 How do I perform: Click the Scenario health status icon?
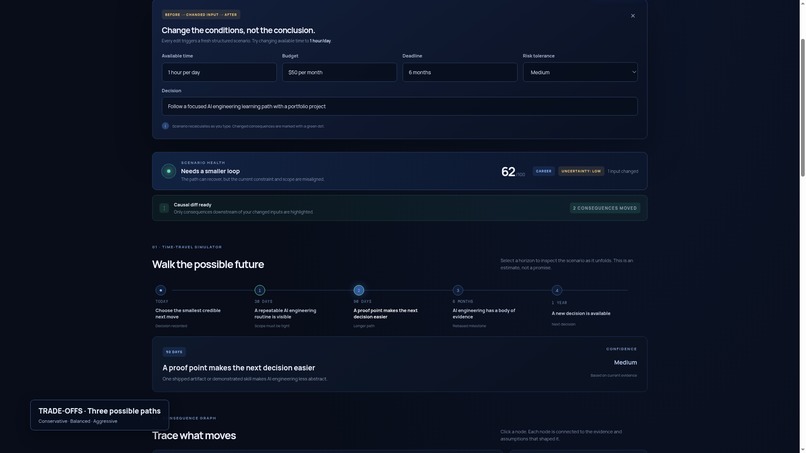pos(169,171)
